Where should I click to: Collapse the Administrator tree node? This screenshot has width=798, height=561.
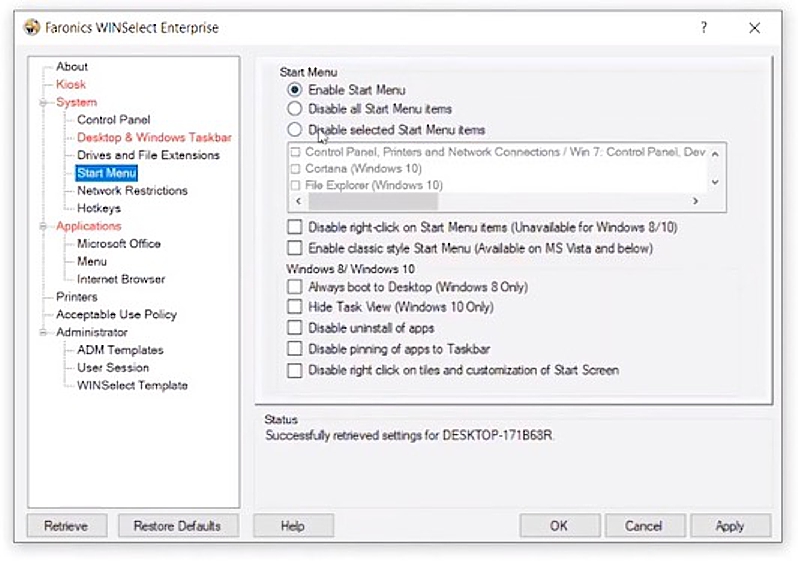(43, 332)
